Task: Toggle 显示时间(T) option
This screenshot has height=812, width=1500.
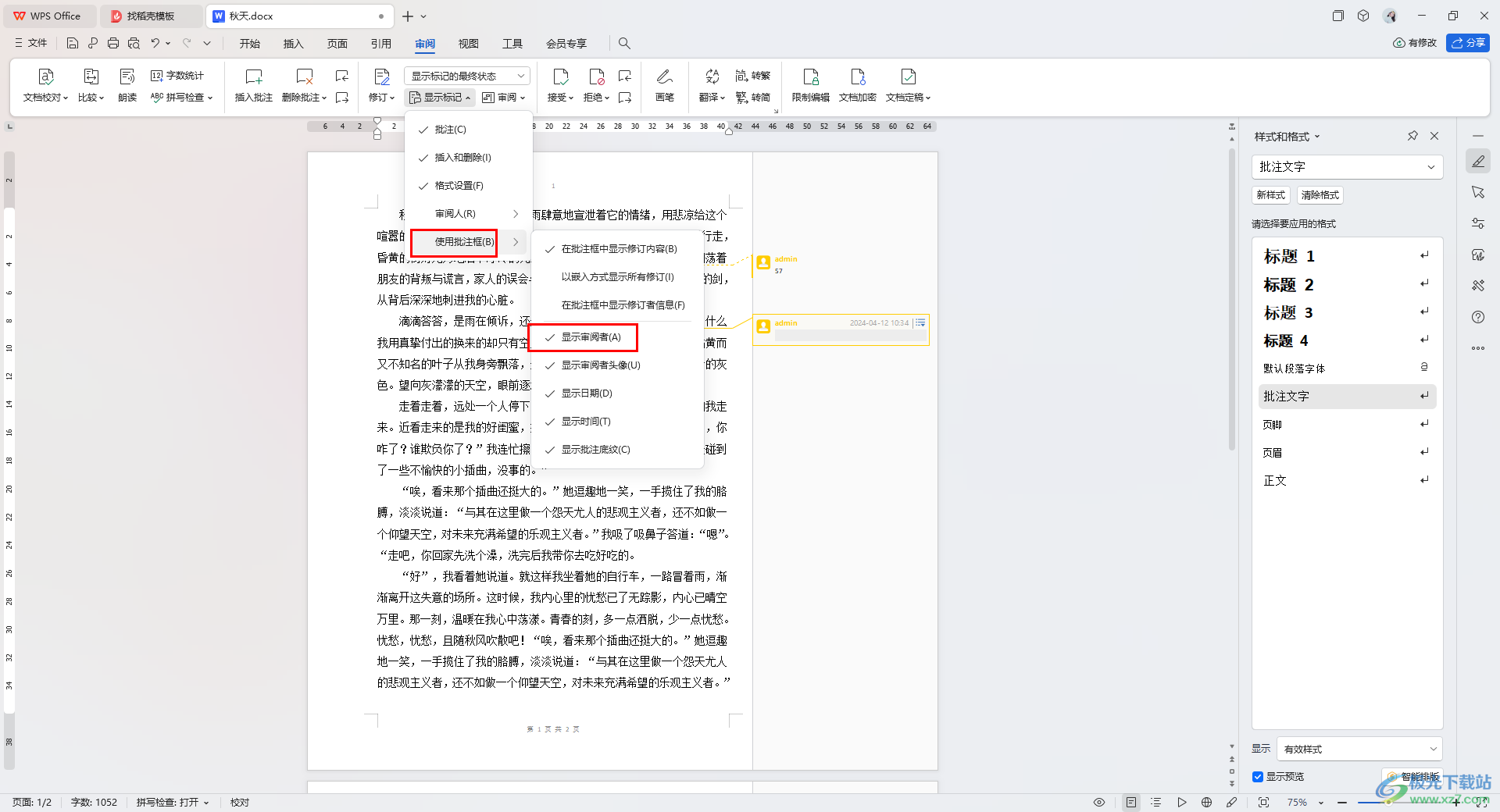Action: [618, 422]
